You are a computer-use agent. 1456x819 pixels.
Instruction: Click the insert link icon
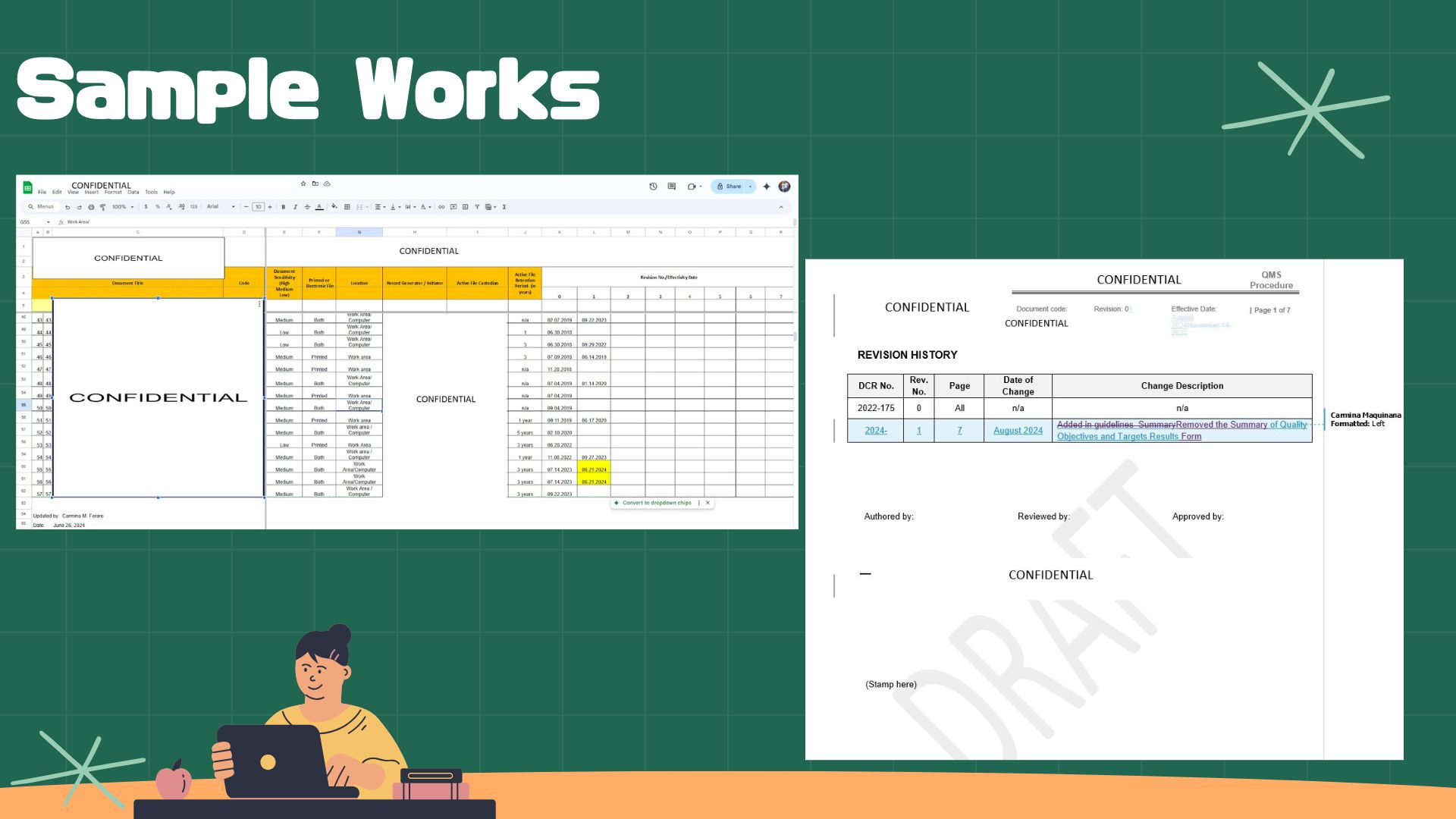(x=441, y=207)
